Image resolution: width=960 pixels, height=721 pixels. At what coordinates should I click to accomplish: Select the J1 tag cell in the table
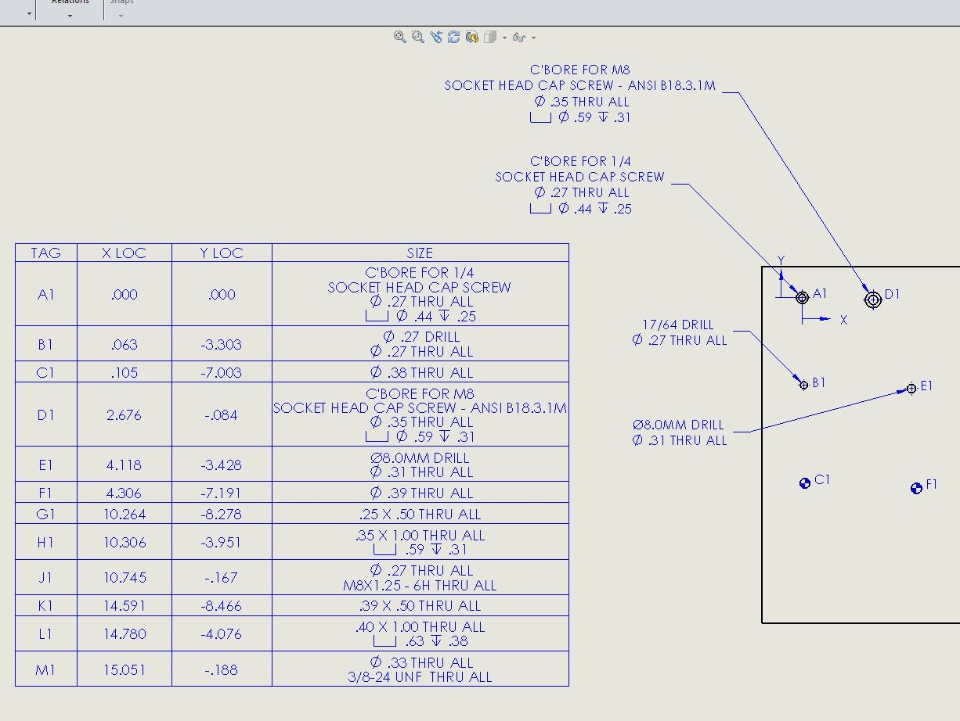point(46,577)
